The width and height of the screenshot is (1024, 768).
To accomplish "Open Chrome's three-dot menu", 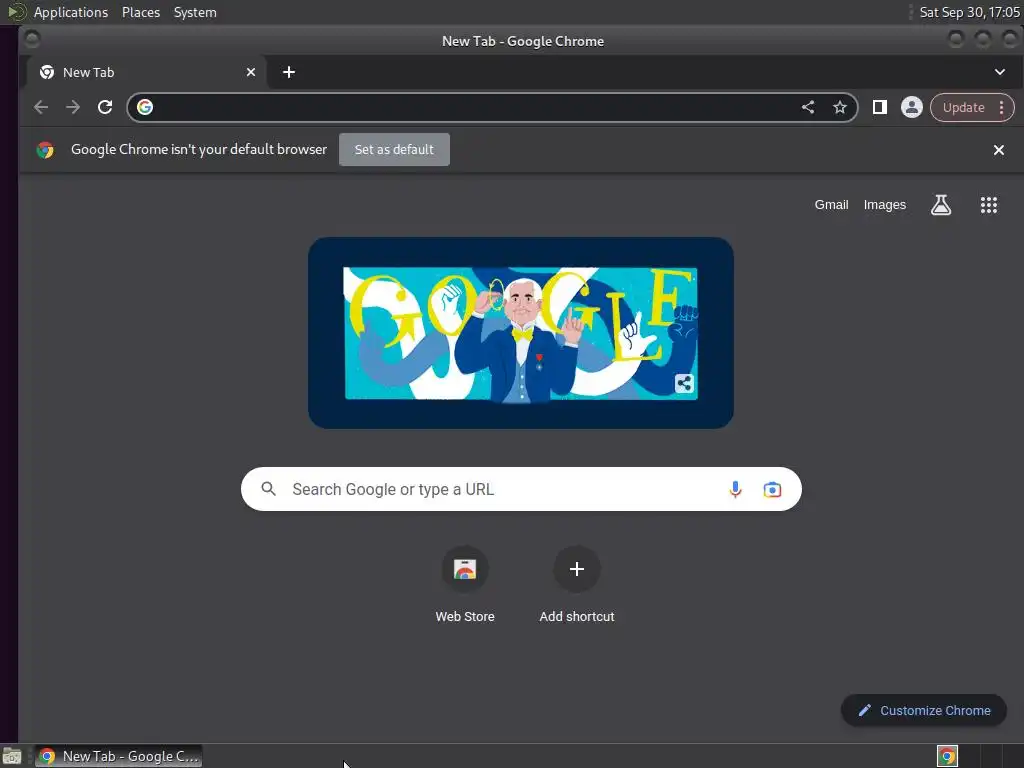I will click(1001, 107).
